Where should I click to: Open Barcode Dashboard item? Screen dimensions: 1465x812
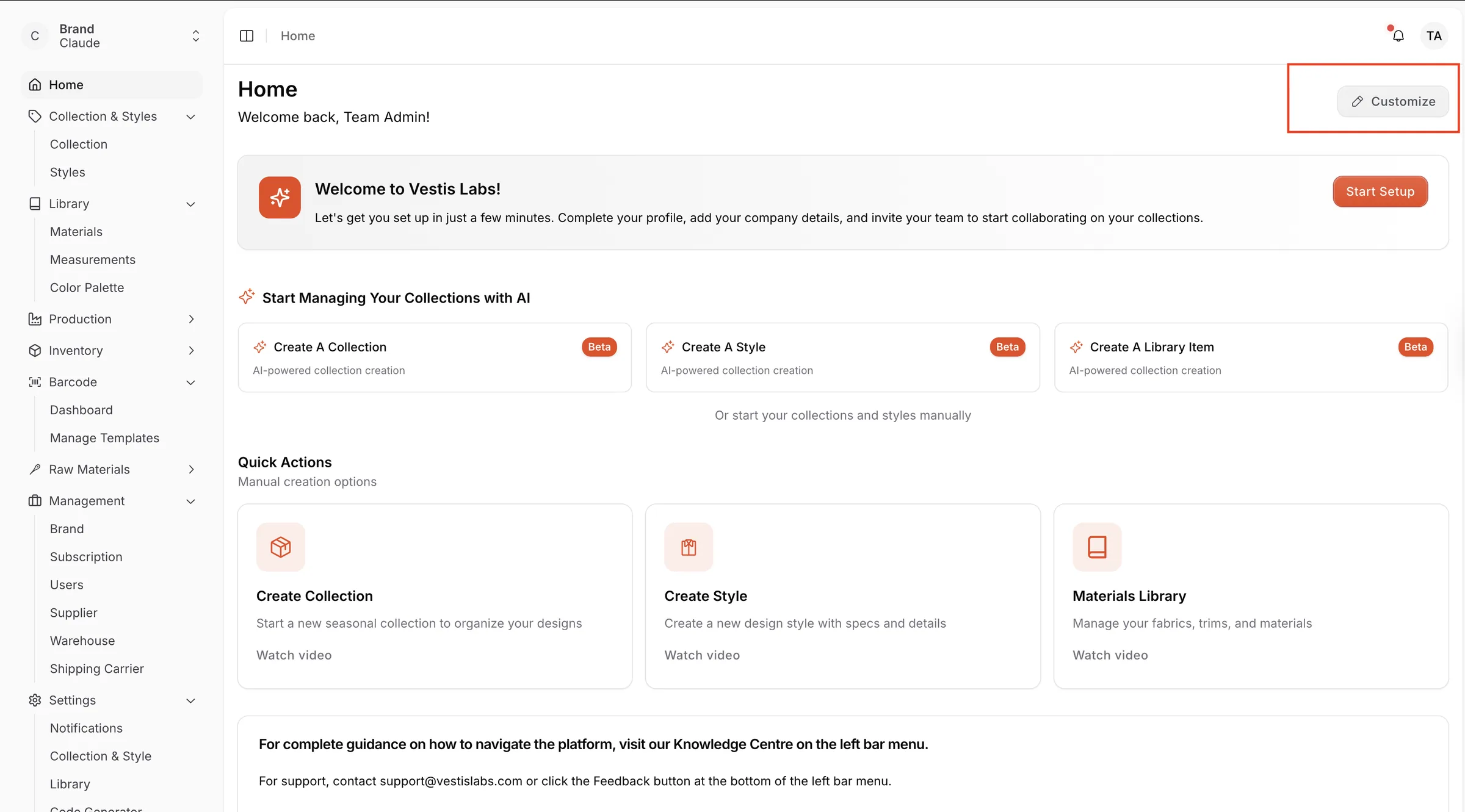[81, 410]
